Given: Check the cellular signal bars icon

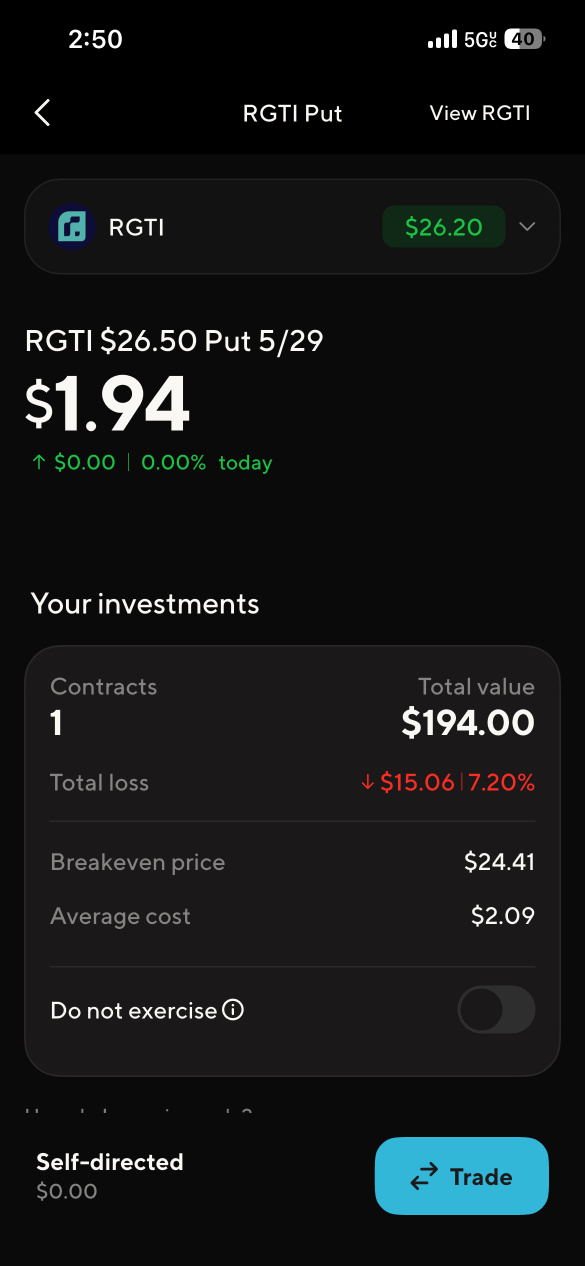Looking at the screenshot, I should [x=442, y=40].
